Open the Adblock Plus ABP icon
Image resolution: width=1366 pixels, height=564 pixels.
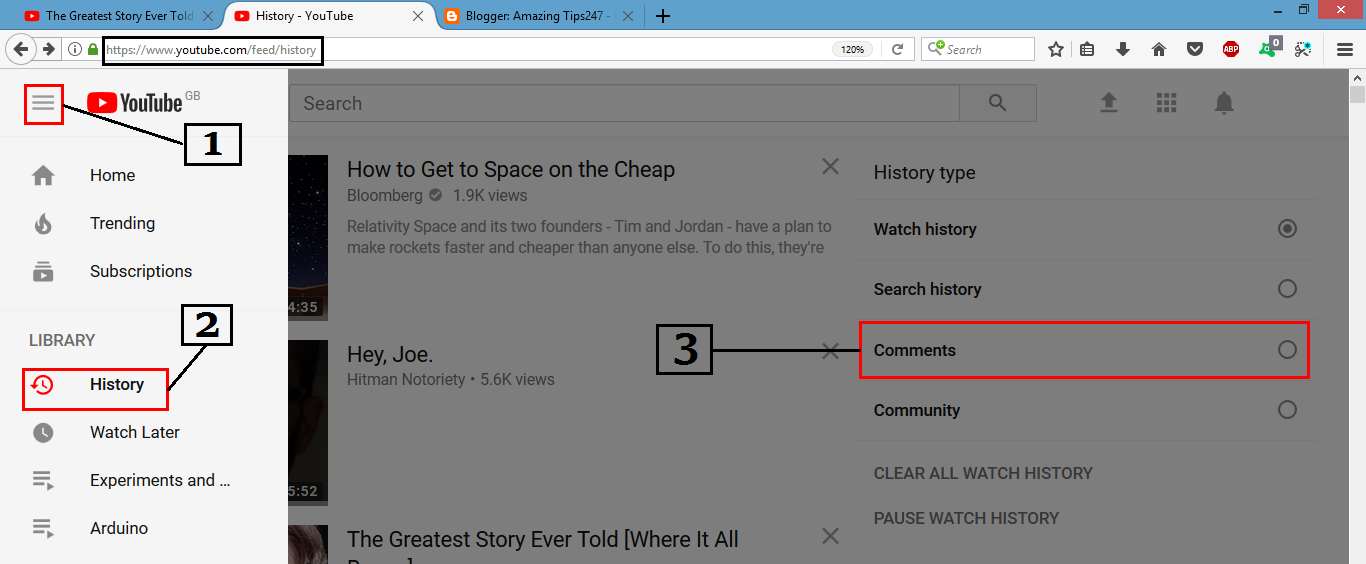[1231, 49]
